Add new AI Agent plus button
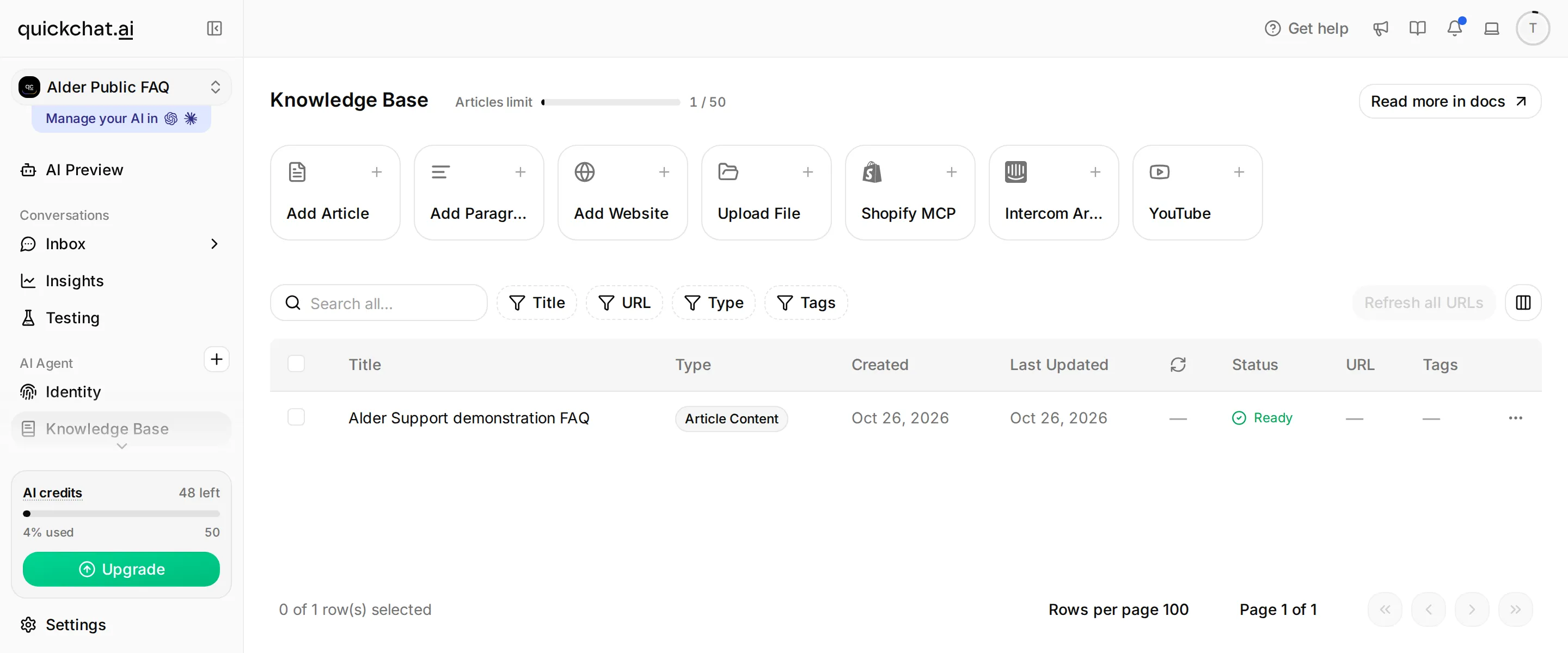 (x=216, y=359)
